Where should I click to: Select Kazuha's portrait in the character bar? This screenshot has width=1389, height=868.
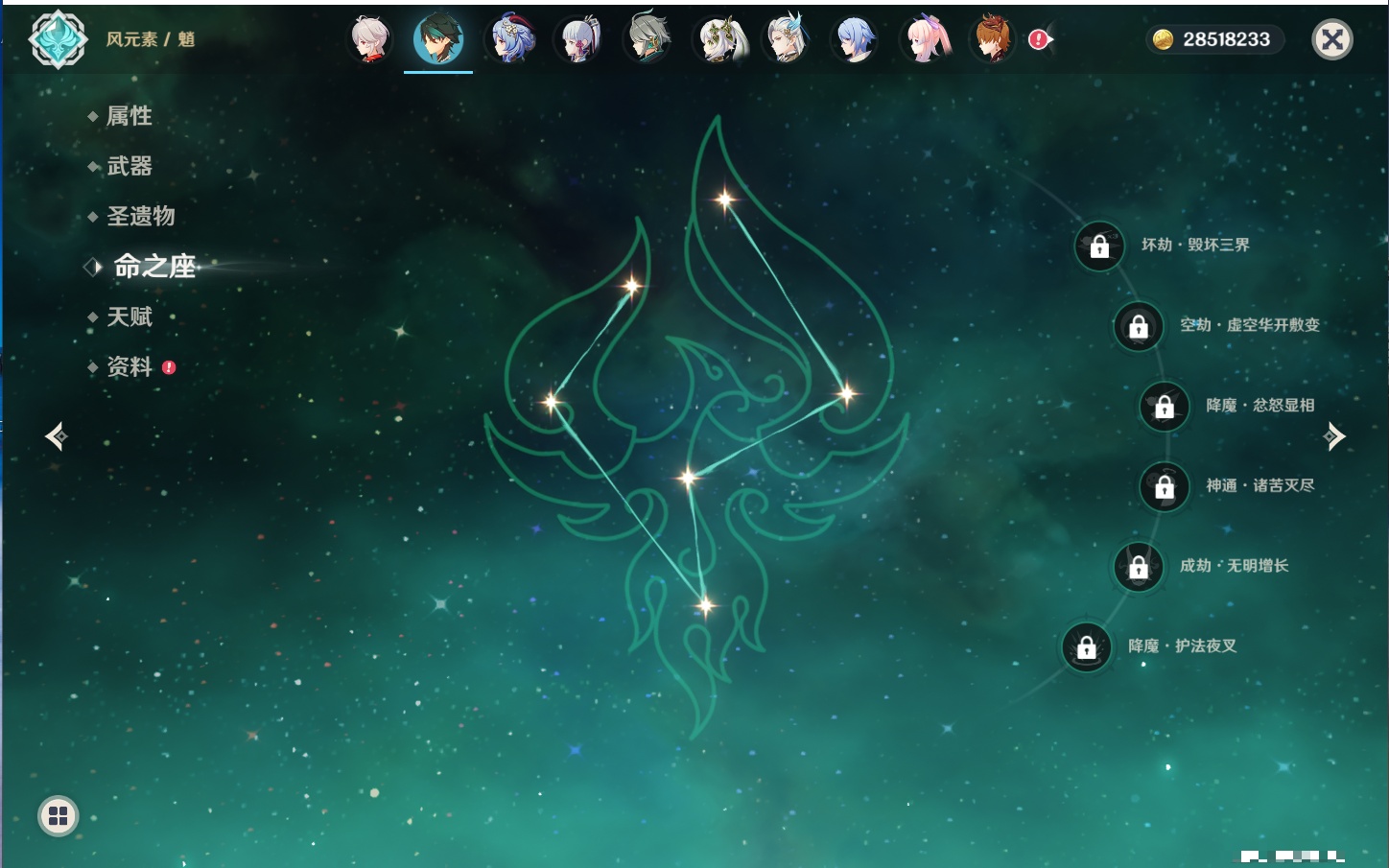(369, 40)
